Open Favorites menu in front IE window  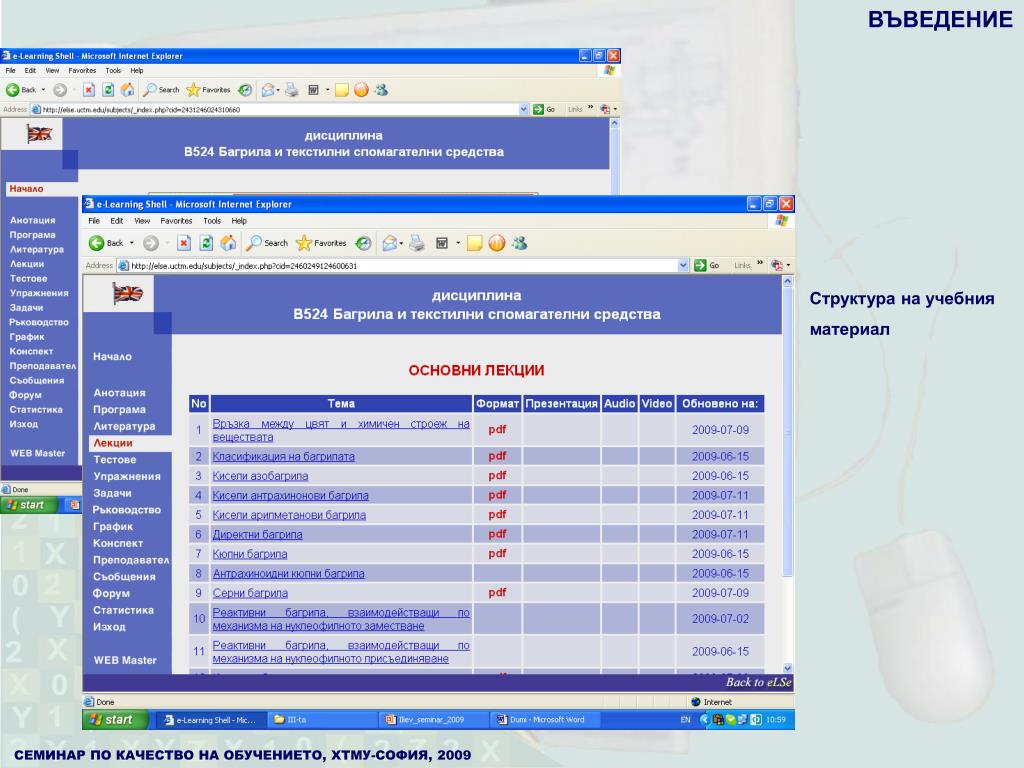(x=176, y=221)
